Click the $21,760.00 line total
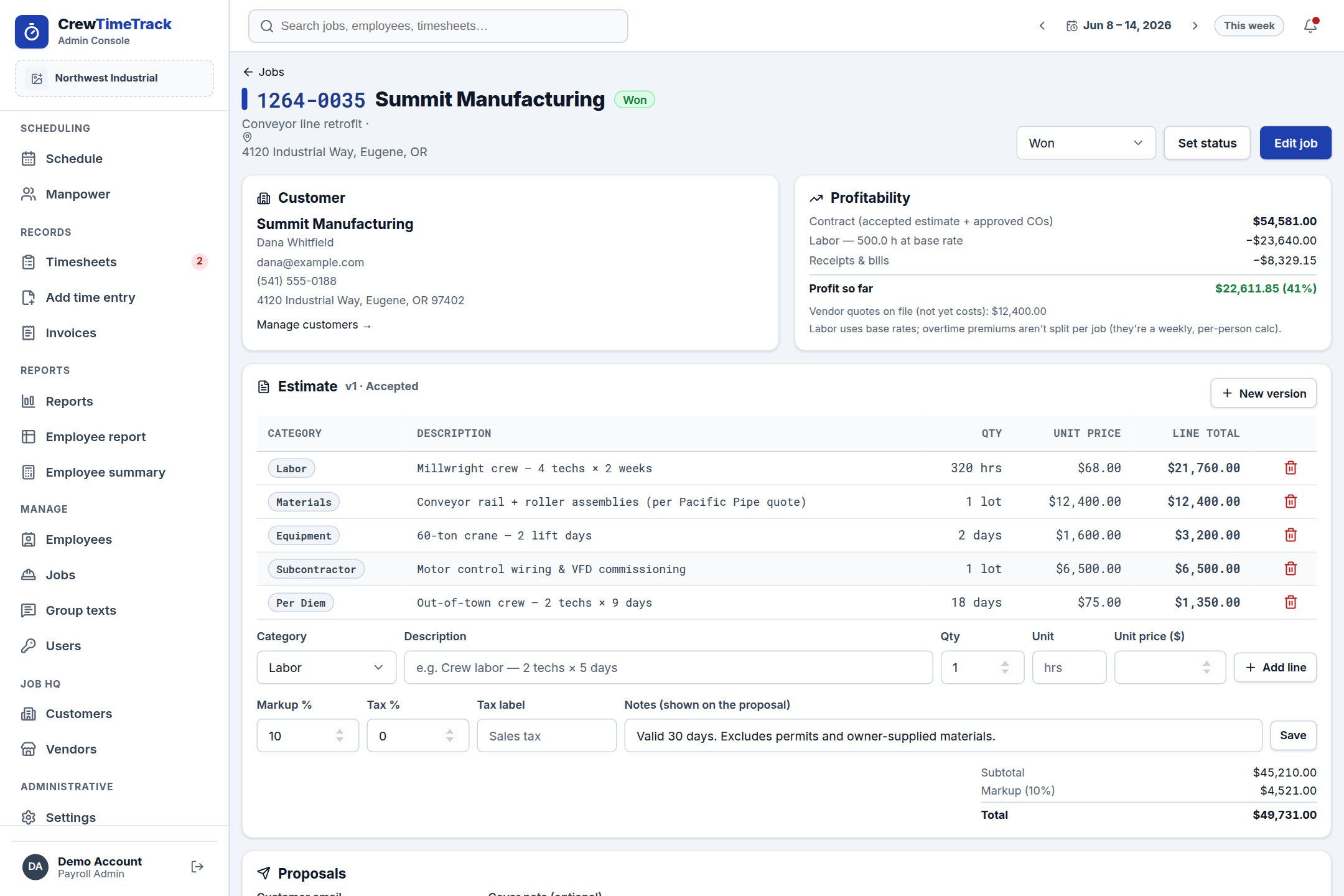This screenshot has width=1344, height=896. pos(1203,468)
